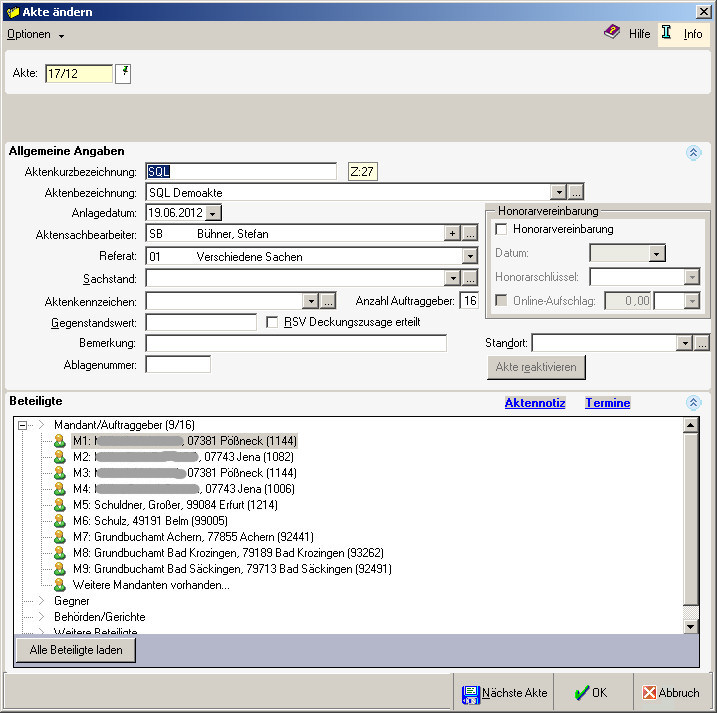Screen dimensions: 717x713
Task: Click ellipsis button beside Standort
Action: click(702, 343)
